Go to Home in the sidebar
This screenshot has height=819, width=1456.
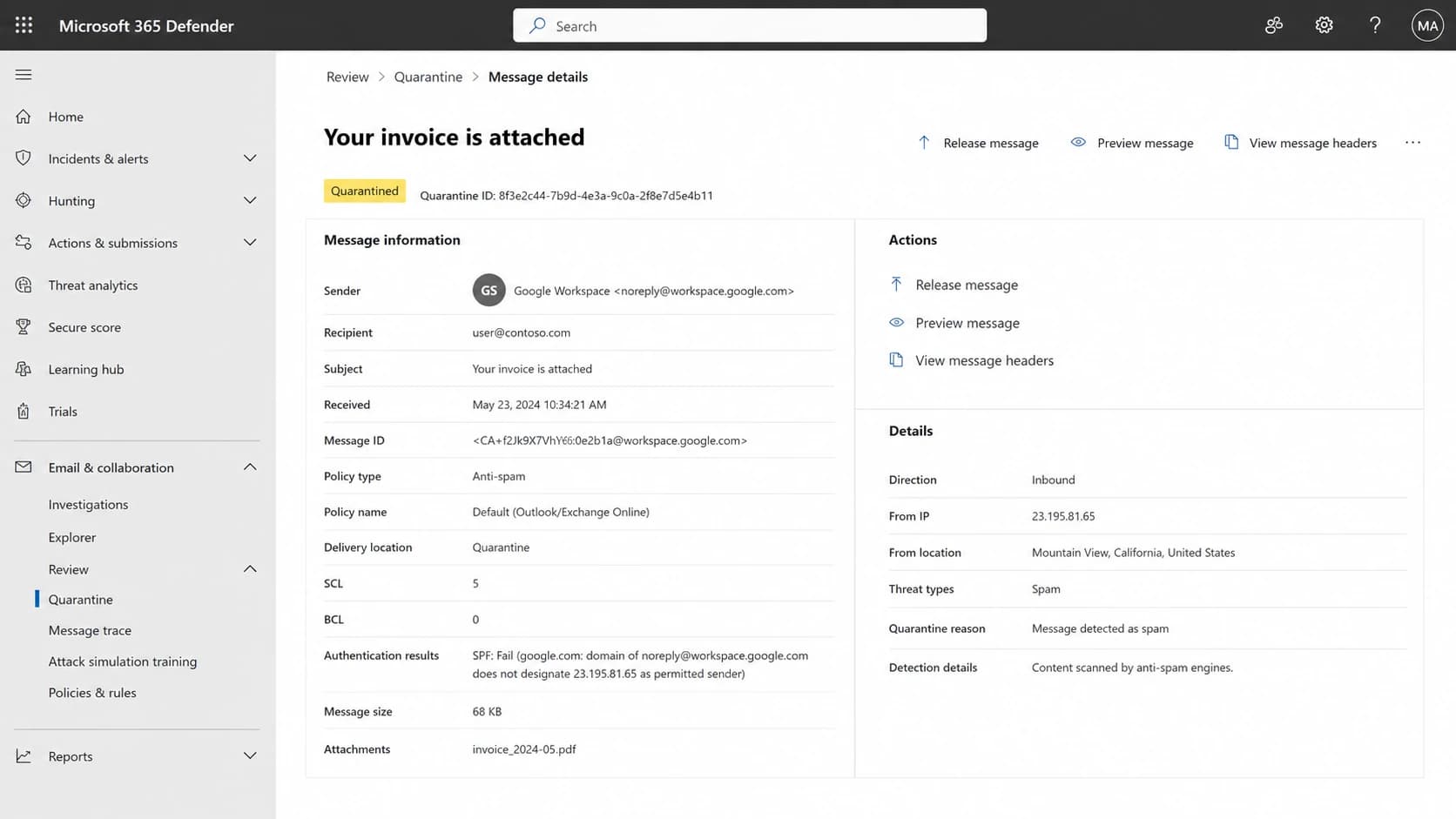click(66, 117)
